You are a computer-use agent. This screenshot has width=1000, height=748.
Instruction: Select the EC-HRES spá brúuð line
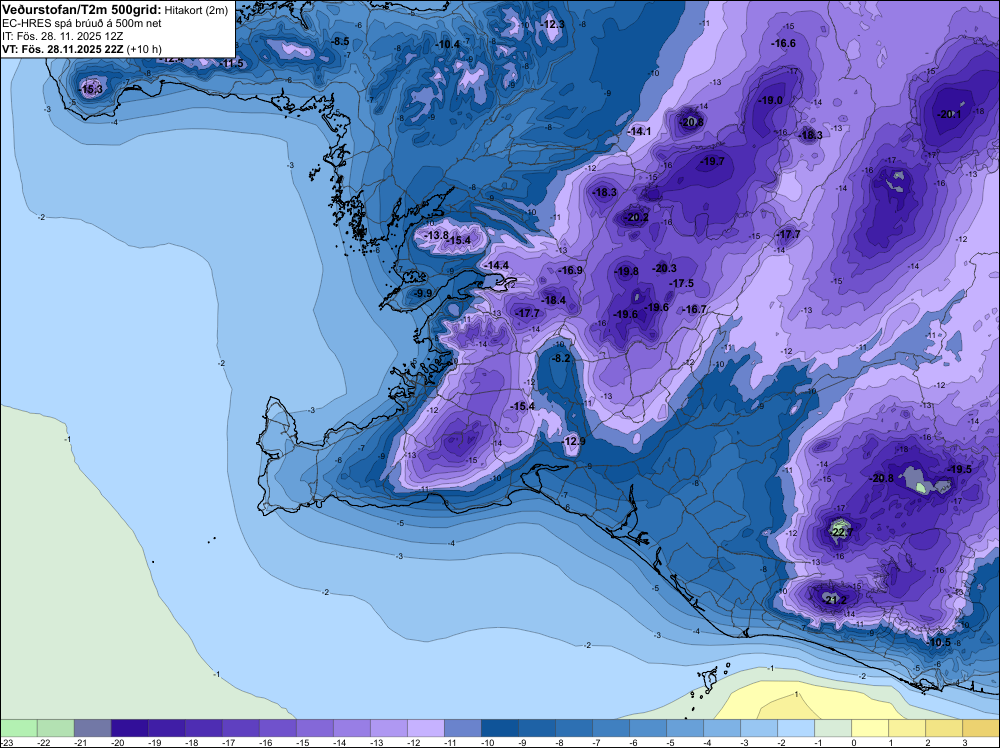coord(82,23)
